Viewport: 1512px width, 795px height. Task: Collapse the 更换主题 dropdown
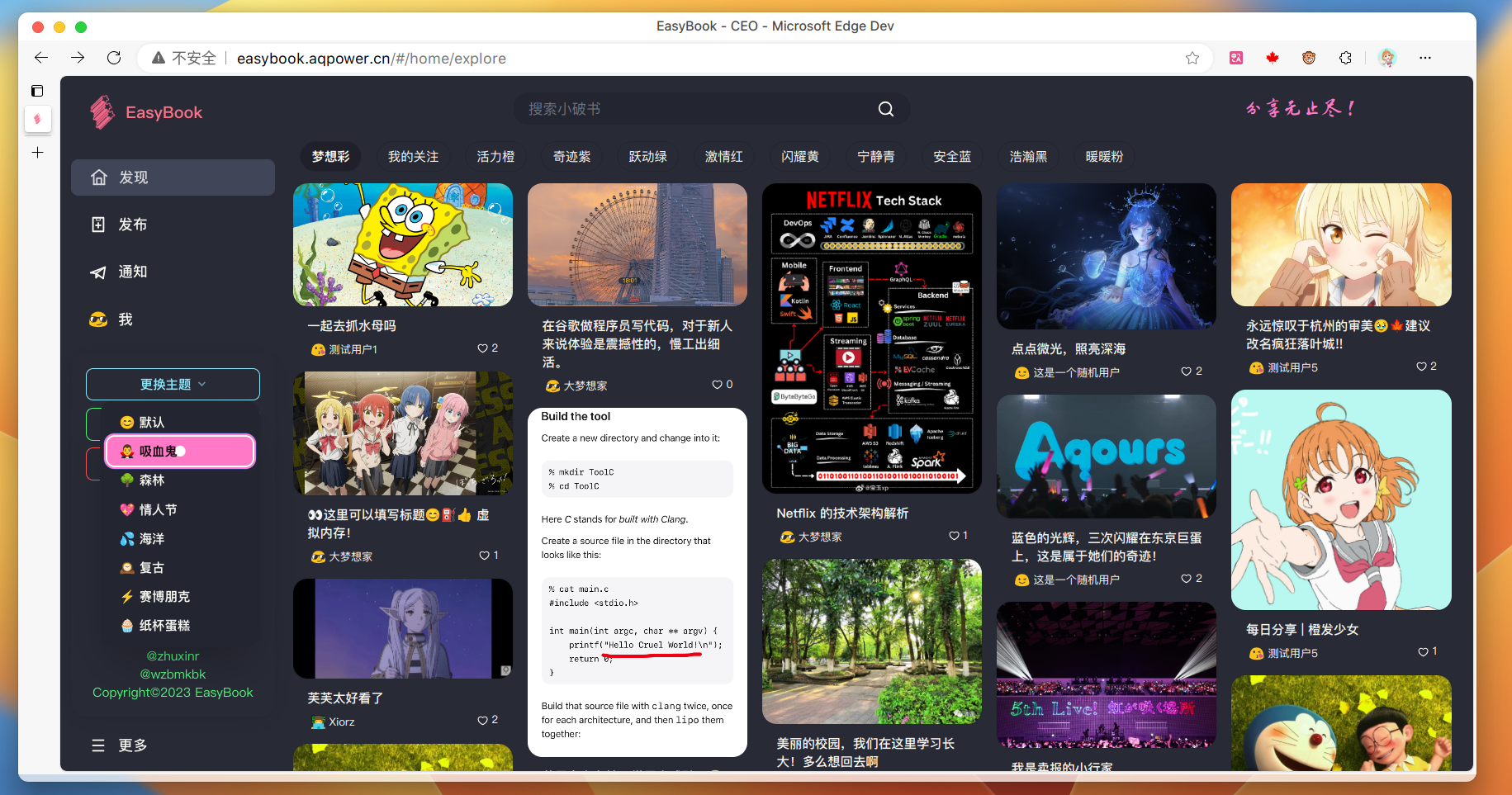173,385
